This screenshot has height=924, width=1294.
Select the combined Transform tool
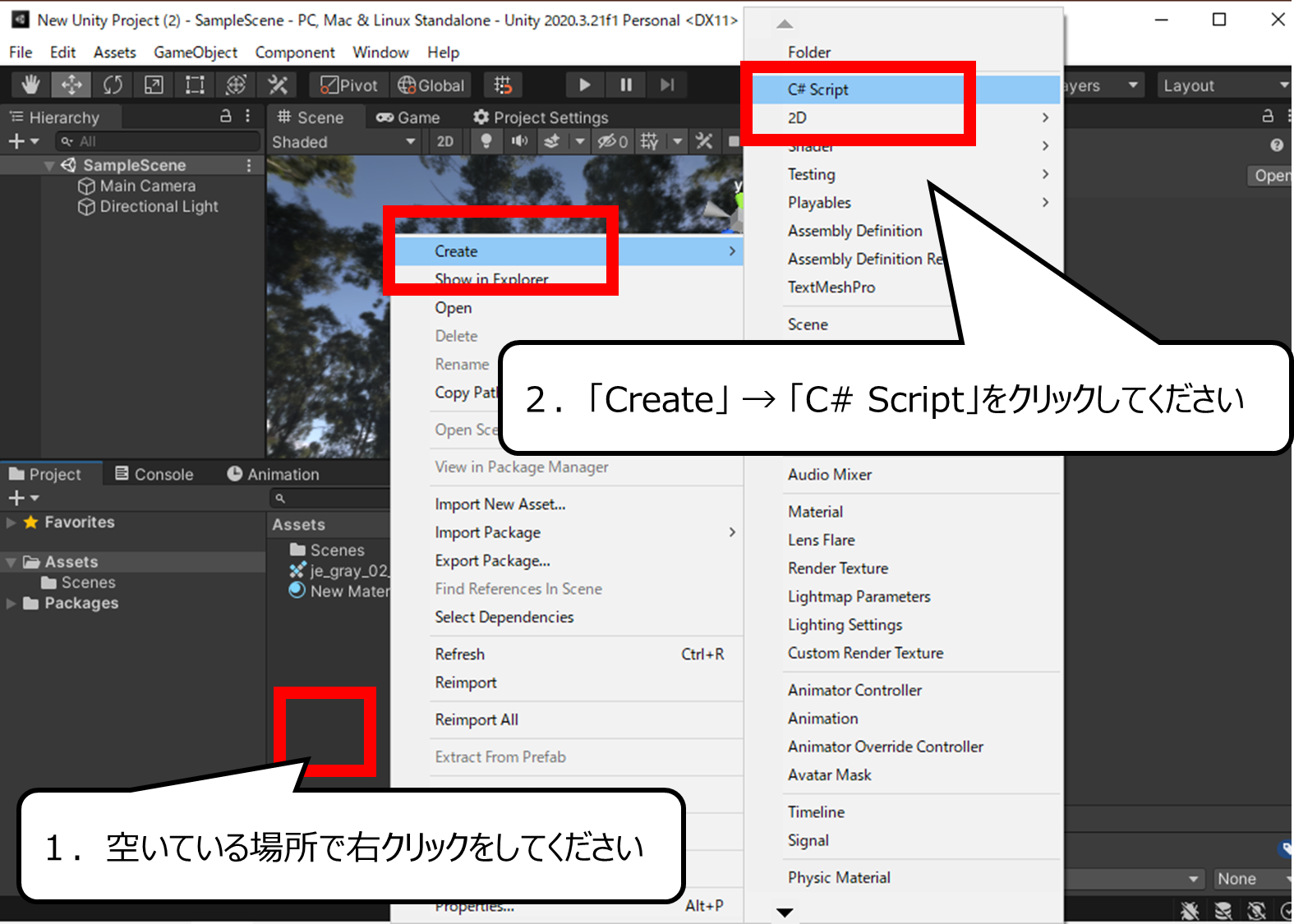tap(236, 85)
